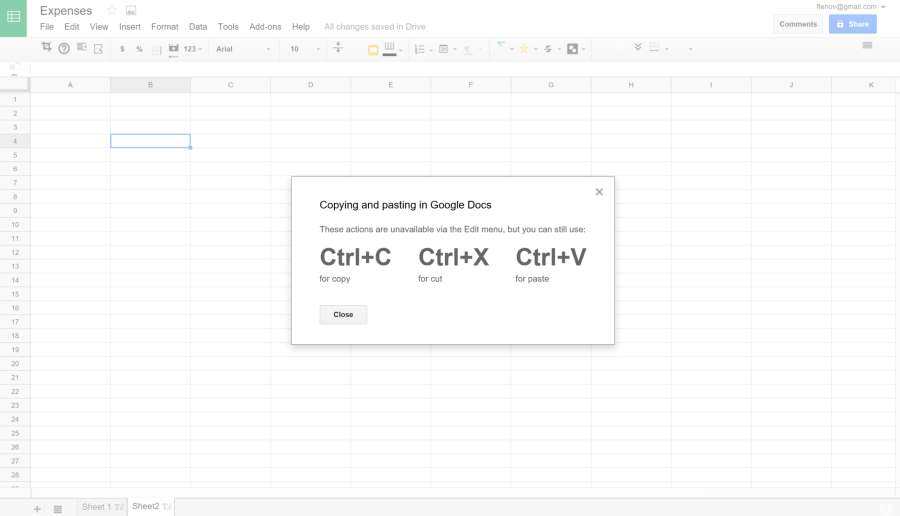Select the Sheet2 tab
The image size is (900, 516).
point(151,506)
